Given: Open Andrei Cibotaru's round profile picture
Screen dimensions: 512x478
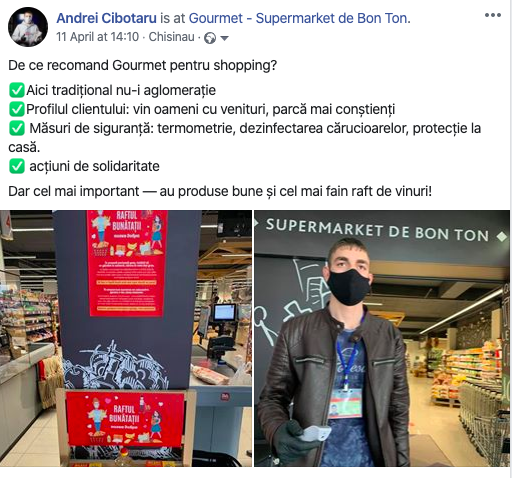Looking at the screenshot, I should pyautogui.click(x=28, y=27).
